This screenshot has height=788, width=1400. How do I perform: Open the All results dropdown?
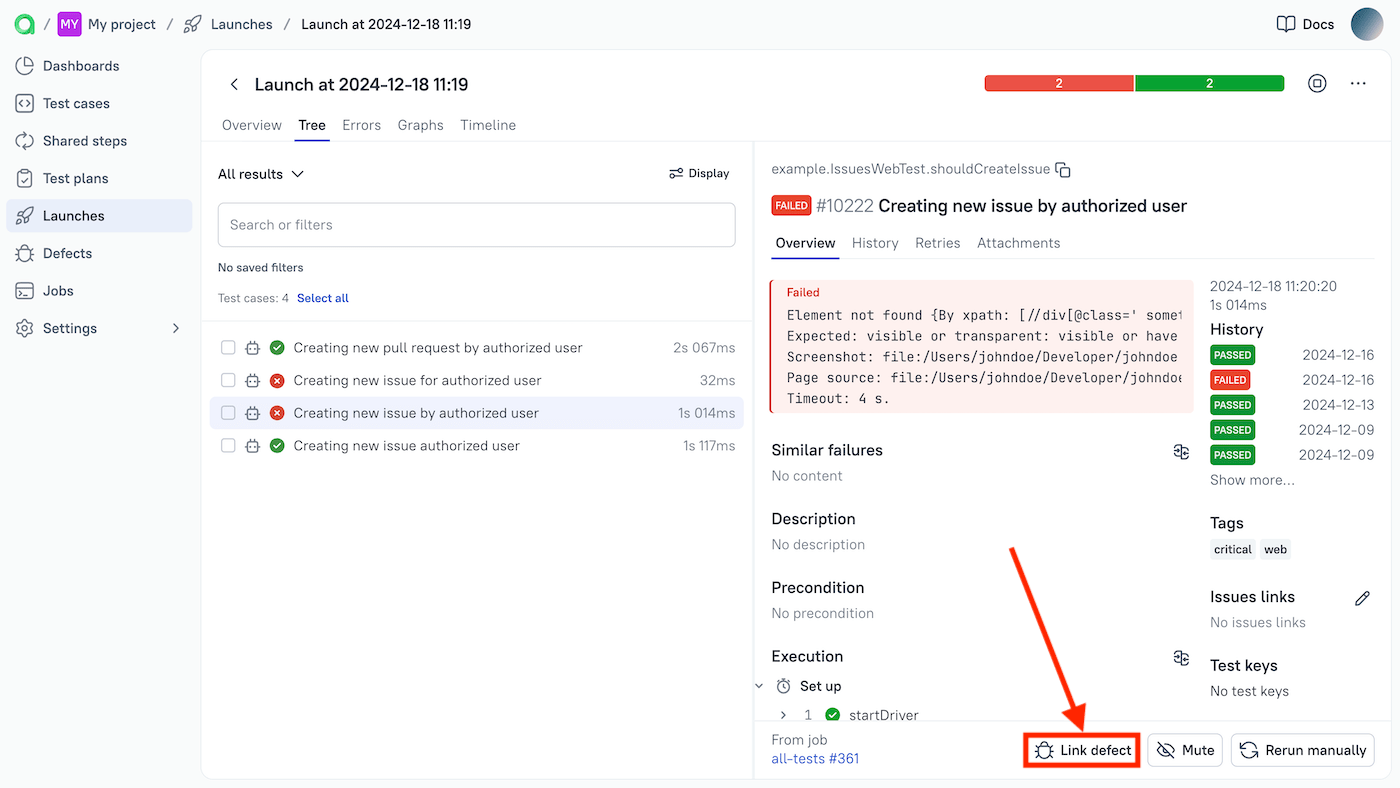click(261, 174)
